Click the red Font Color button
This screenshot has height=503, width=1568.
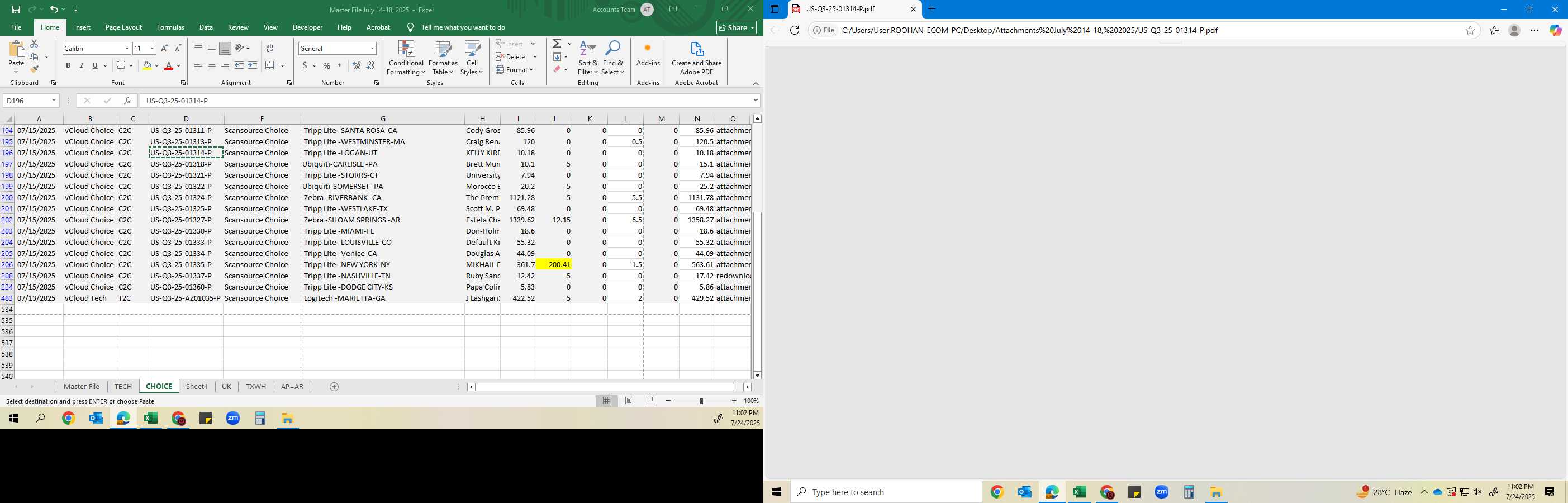169,65
